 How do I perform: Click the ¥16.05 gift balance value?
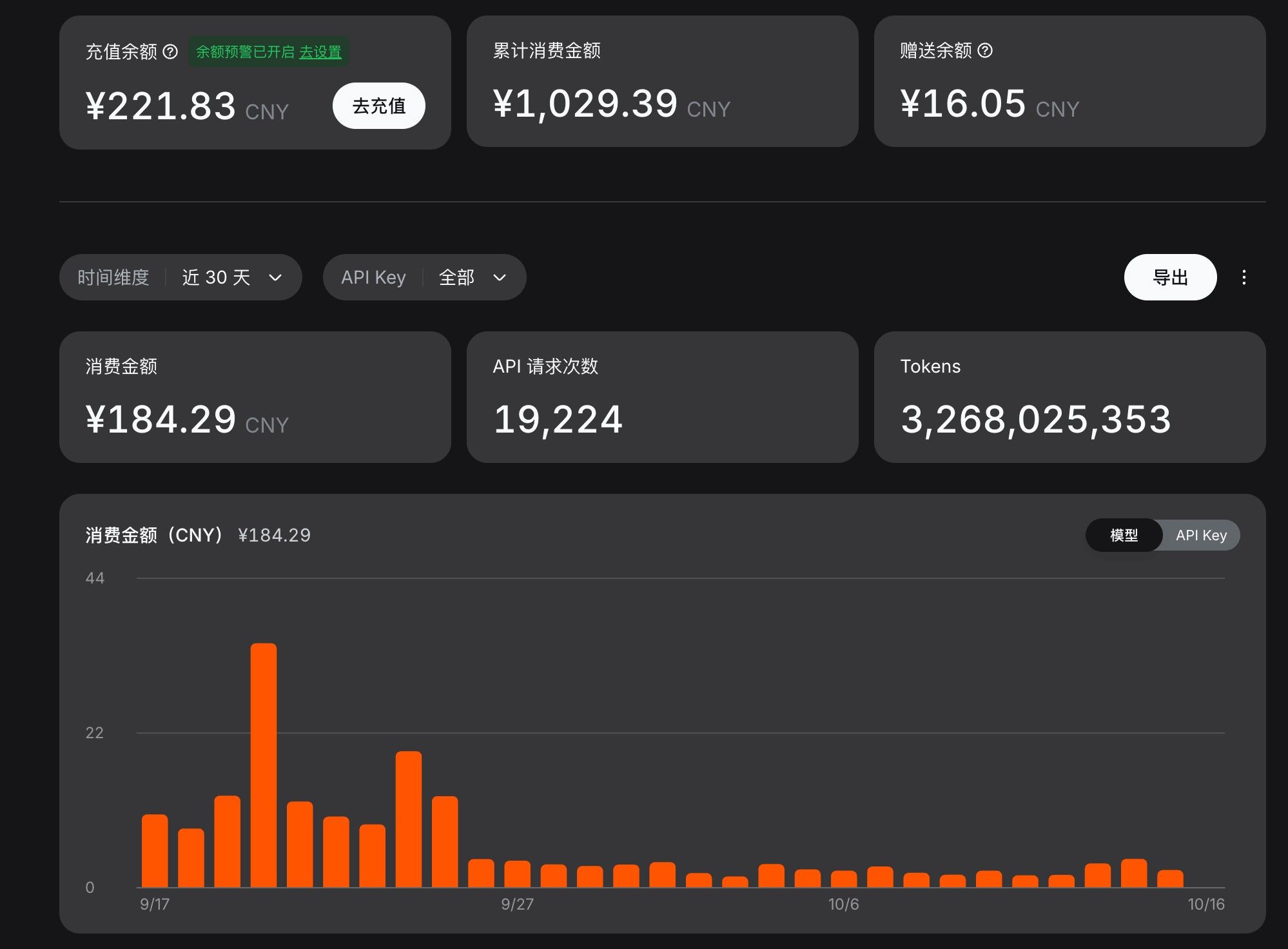tap(963, 104)
